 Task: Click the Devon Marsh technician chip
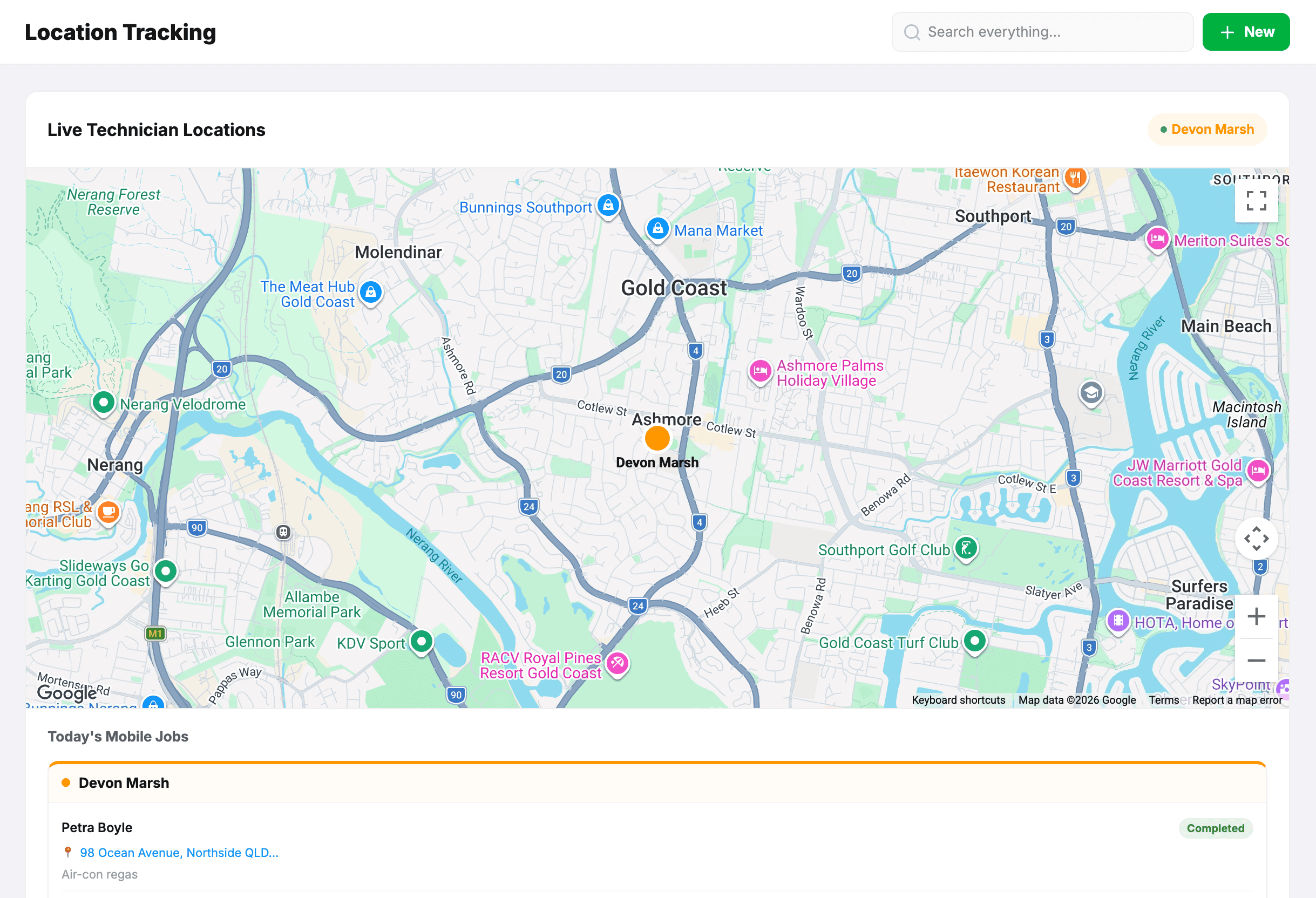tap(1207, 130)
